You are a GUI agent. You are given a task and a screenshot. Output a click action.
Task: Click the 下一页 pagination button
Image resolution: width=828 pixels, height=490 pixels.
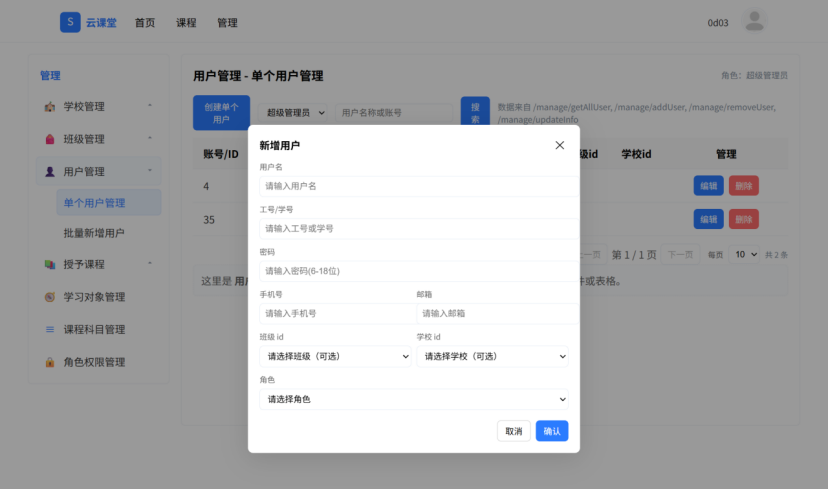680,255
